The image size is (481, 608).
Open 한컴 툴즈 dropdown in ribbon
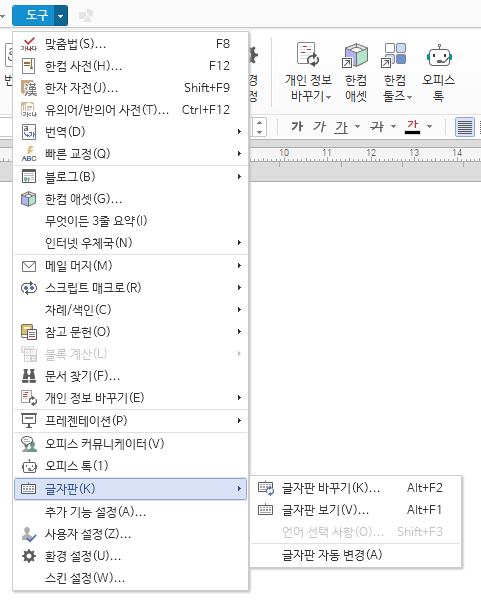pyautogui.click(x=410, y=97)
